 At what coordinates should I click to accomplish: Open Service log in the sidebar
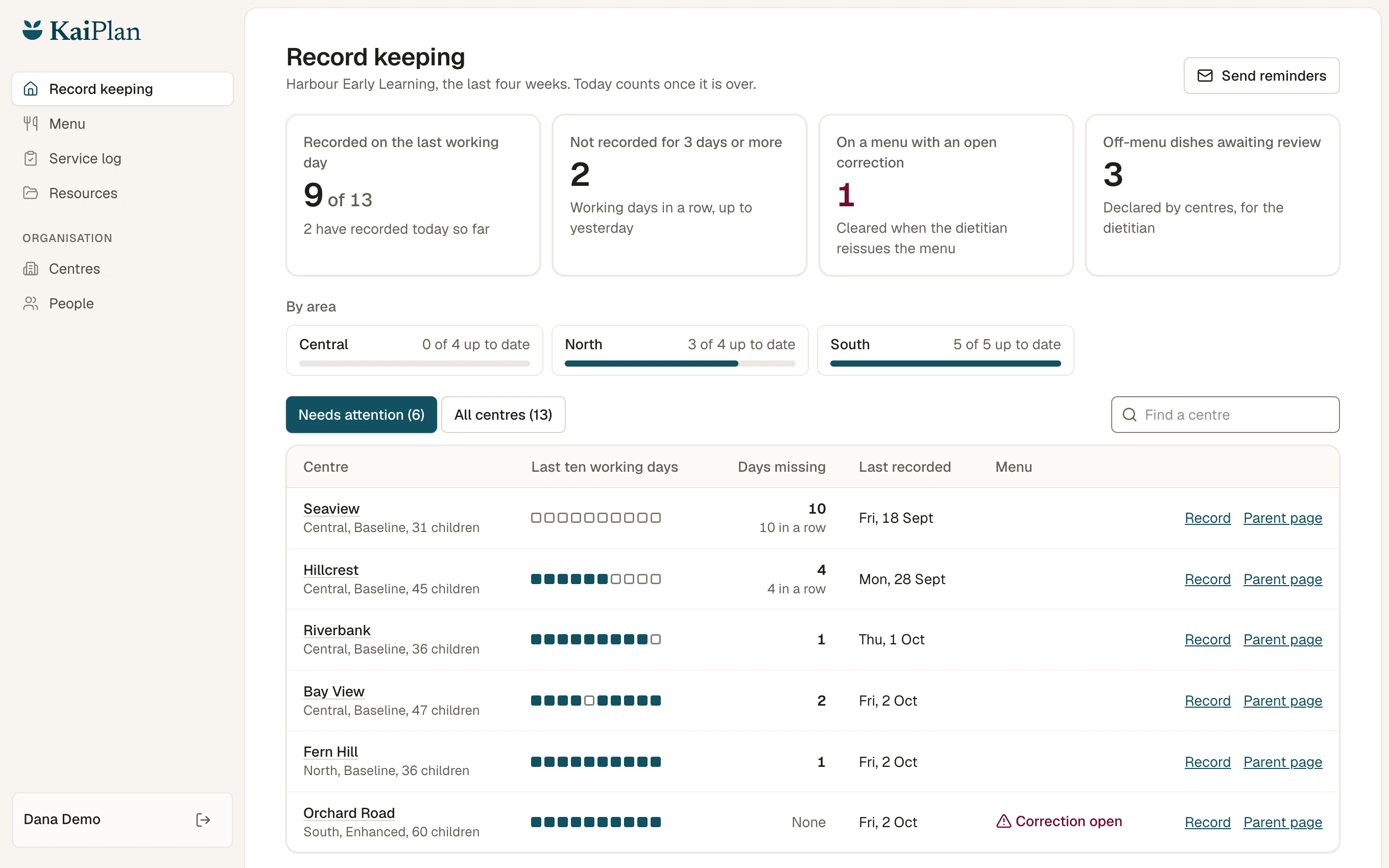pos(122,158)
